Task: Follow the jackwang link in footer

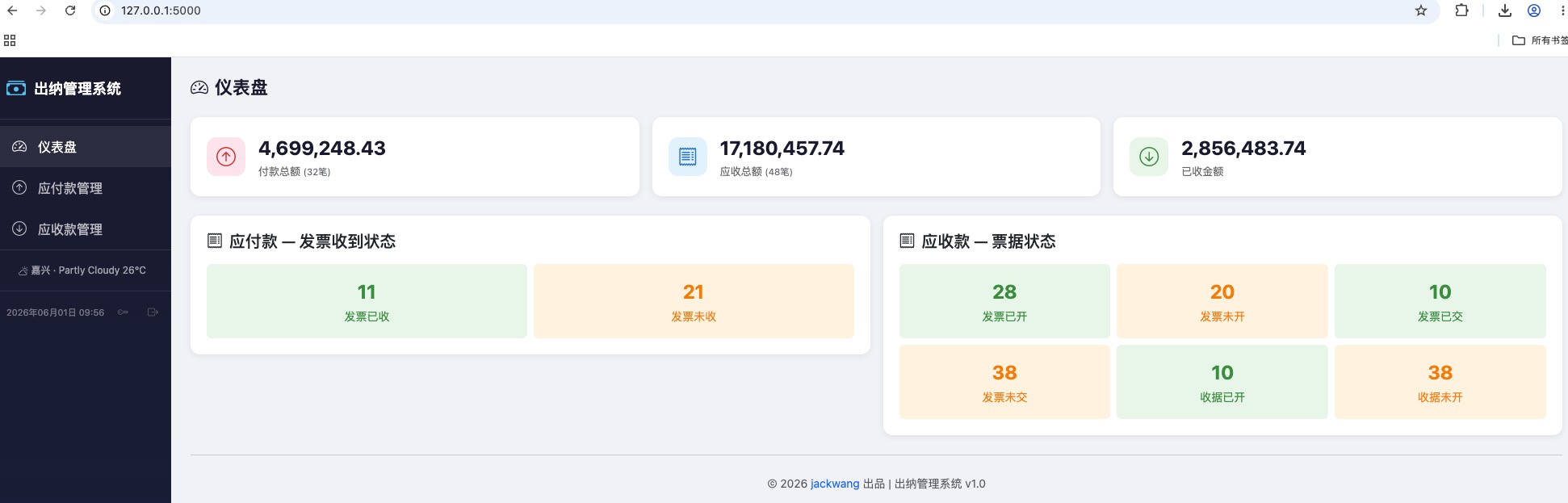Action: pos(835,484)
